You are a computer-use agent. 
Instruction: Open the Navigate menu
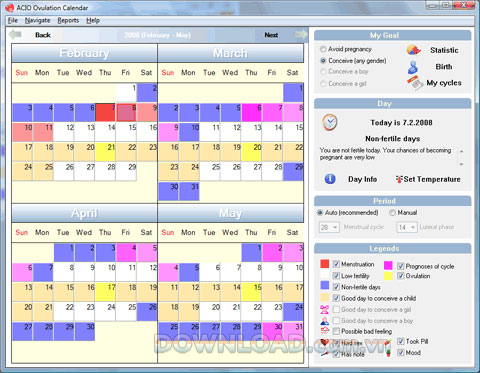[x=37, y=20]
